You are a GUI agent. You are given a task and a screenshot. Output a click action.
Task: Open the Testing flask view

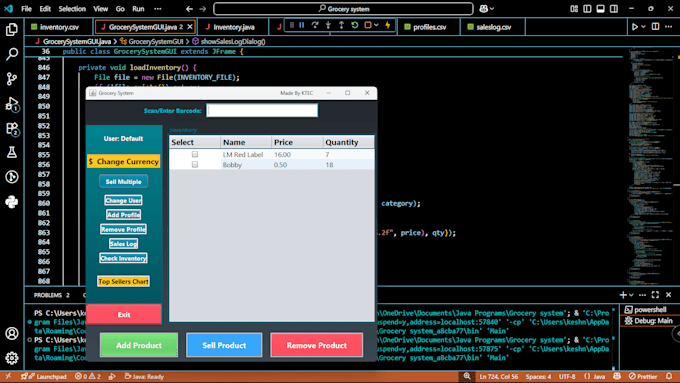pyautogui.click(x=12, y=152)
